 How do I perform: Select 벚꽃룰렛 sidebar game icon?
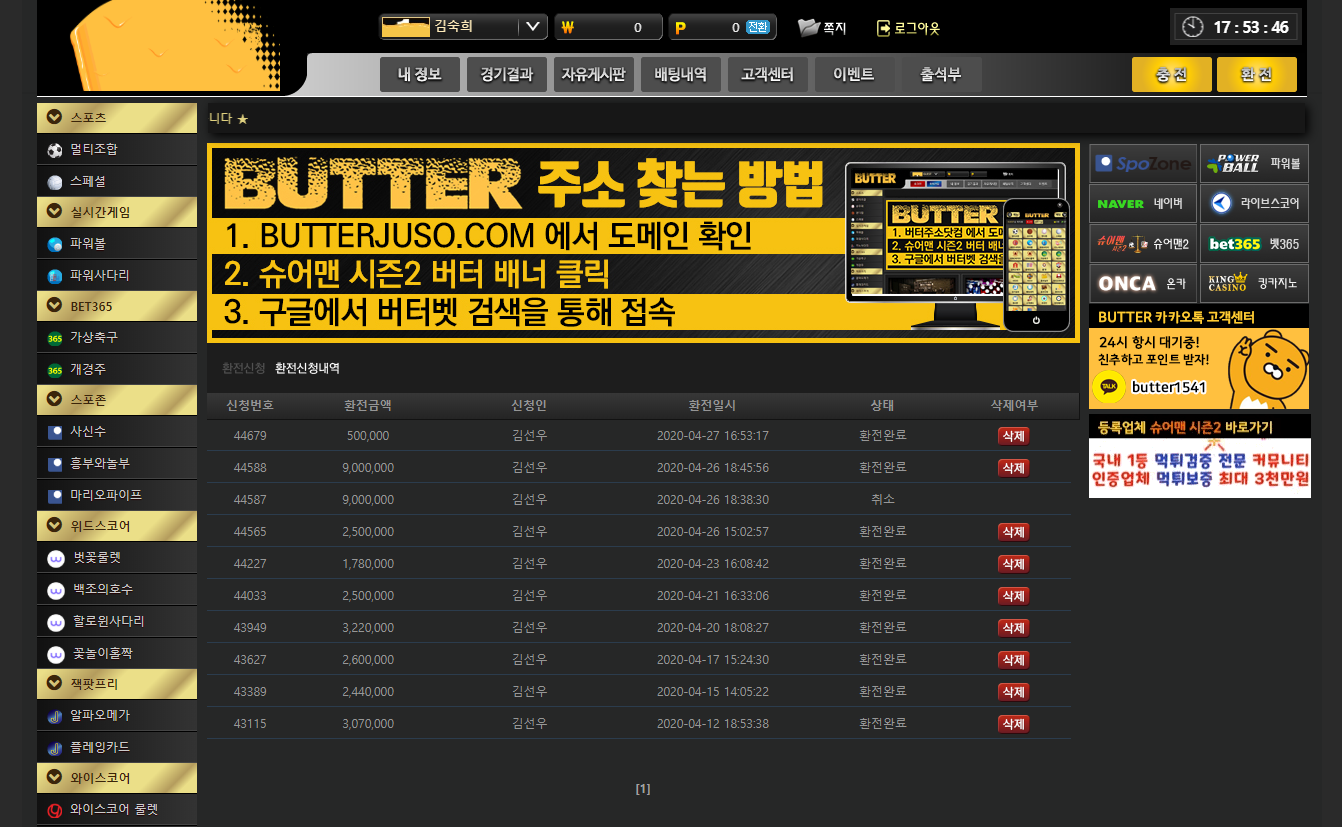point(56,558)
